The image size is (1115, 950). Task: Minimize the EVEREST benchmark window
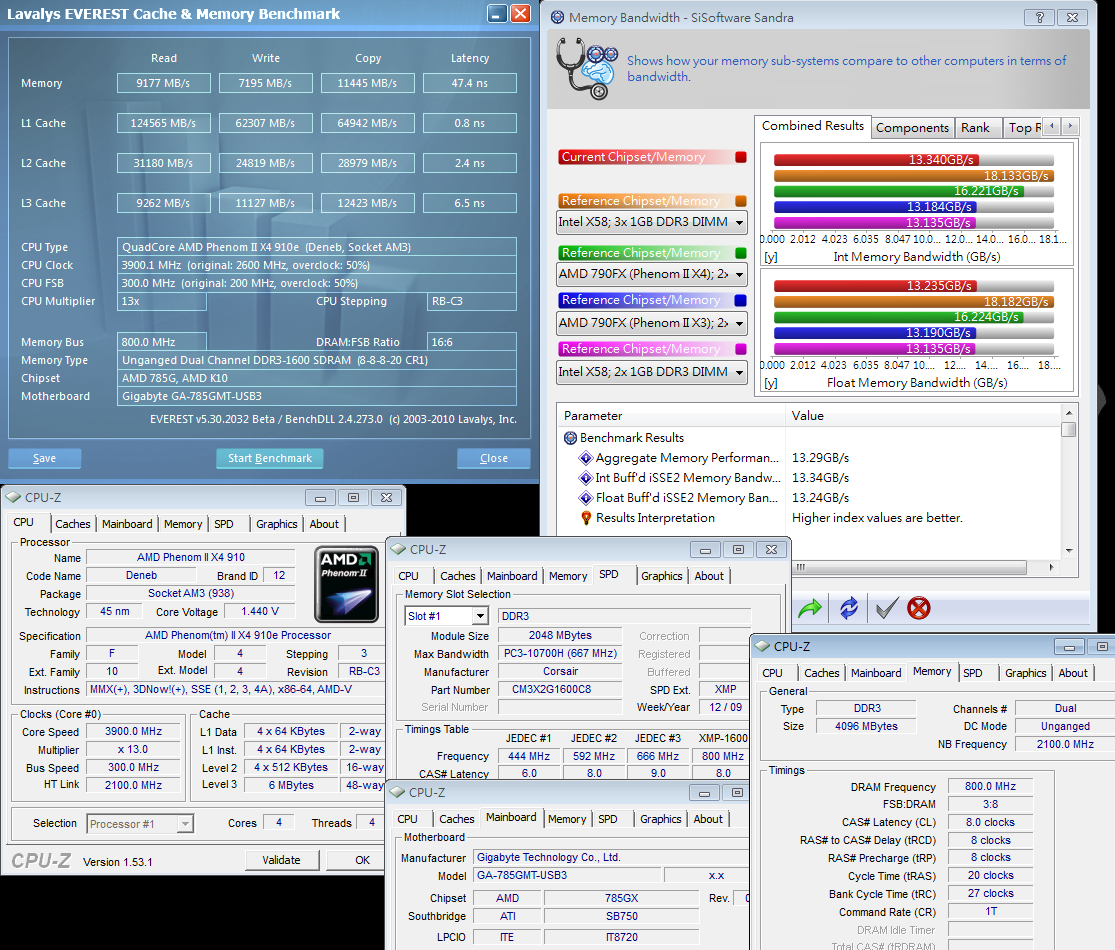[x=497, y=14]
